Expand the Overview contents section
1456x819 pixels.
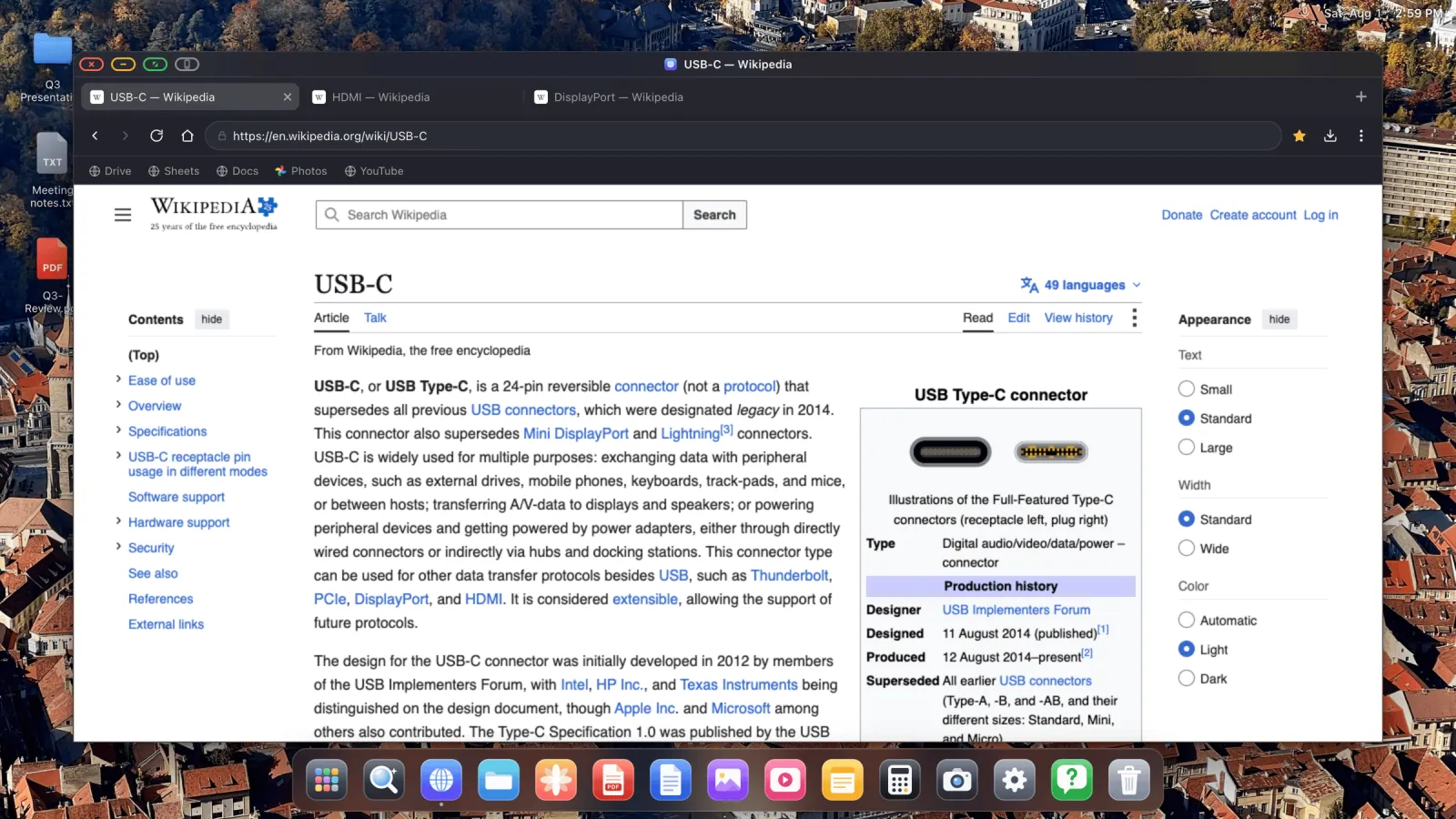pyautogui.click(x=118, y=405)
